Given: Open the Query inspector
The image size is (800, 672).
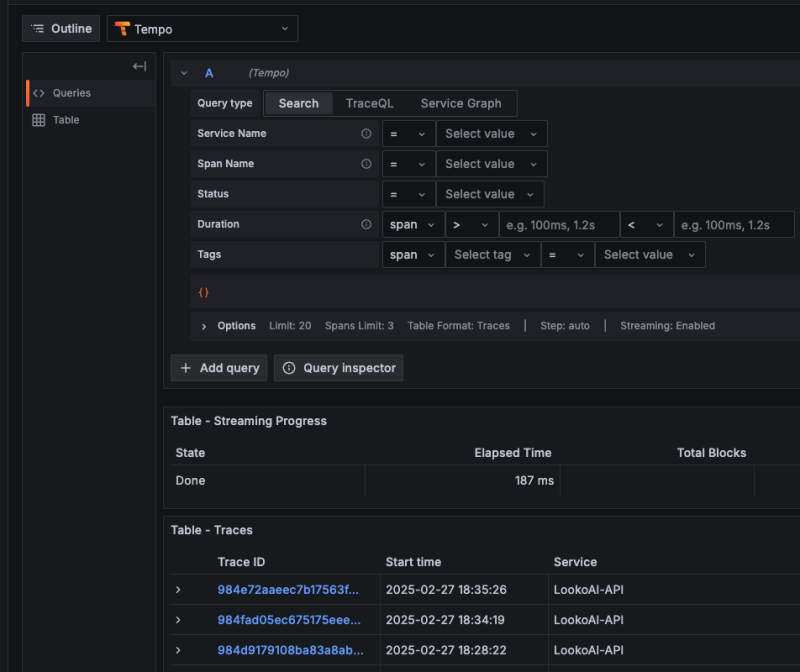Looking at the screenshot, I should tap(339, 368).
